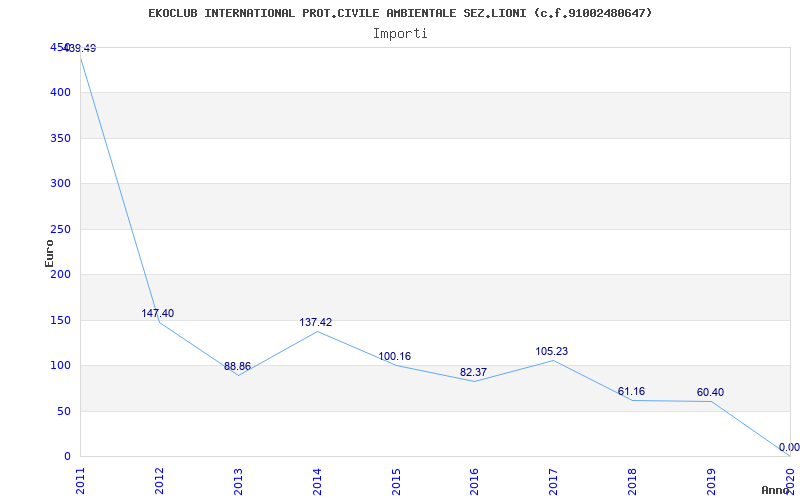
Task: Click the 250 value on Euro axis
Action: (x=60, y=230)
